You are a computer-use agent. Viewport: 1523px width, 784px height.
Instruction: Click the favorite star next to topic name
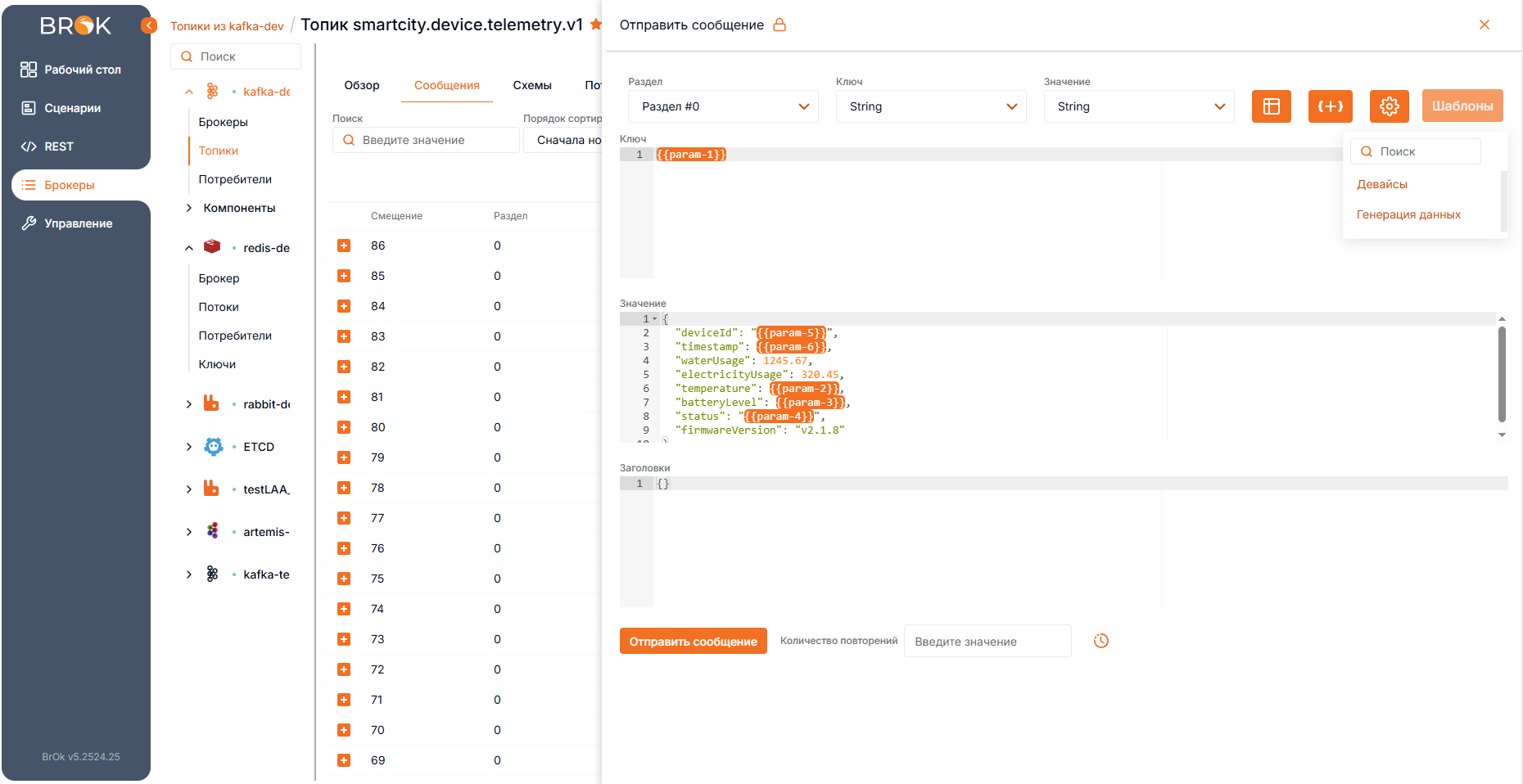pyautogui.click(x=595, y=25)
